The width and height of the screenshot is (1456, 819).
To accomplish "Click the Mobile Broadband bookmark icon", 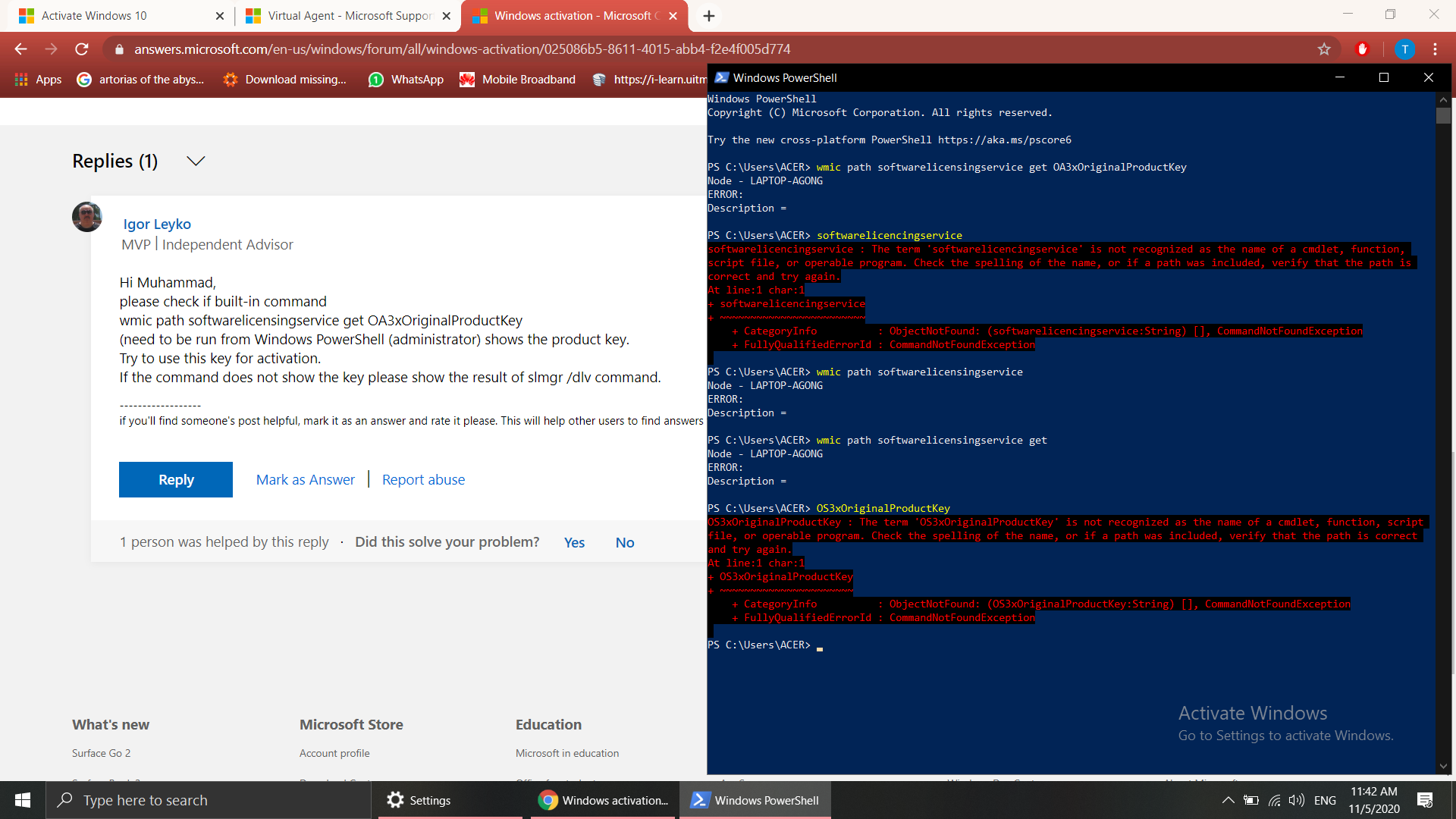I will 466,80.
